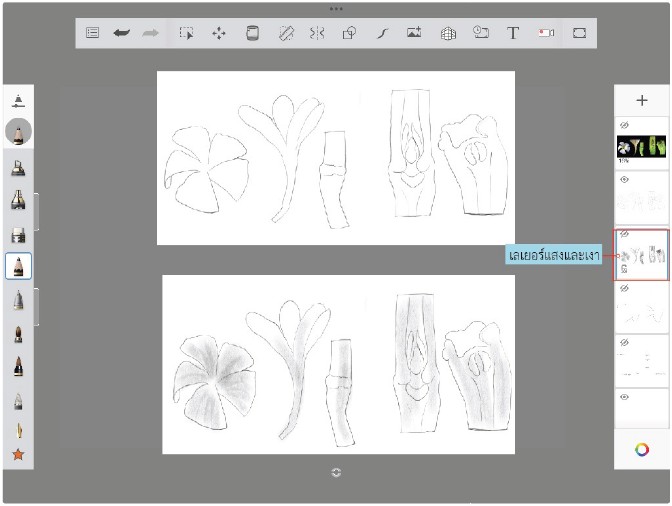This screenshot has height=506, width=672.
Task: Enable the Symmetry tool
Action: click(317, 33)
